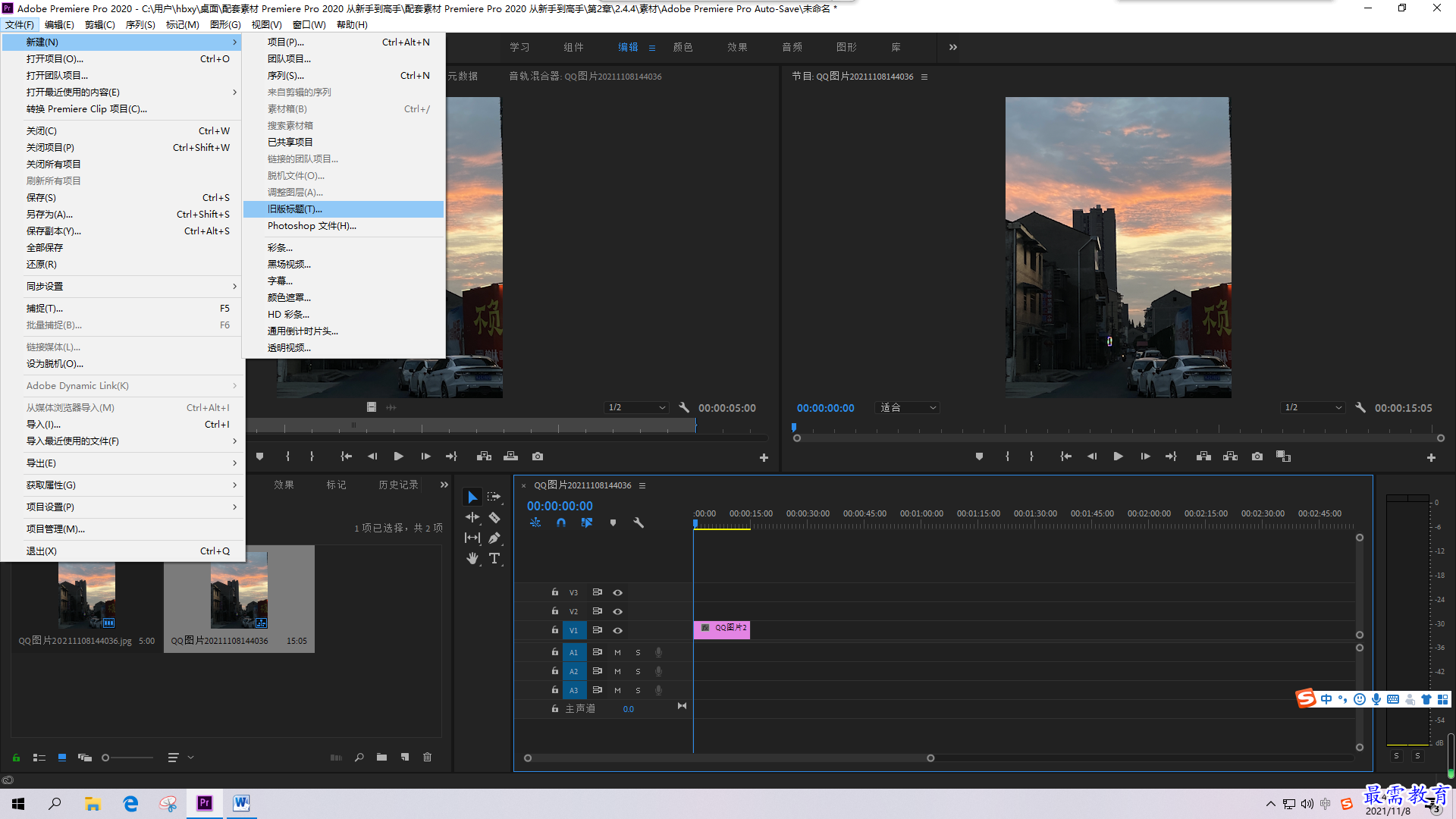Solo audio track A2
The width and height of the screenshot is (1456, 819).
638,671
